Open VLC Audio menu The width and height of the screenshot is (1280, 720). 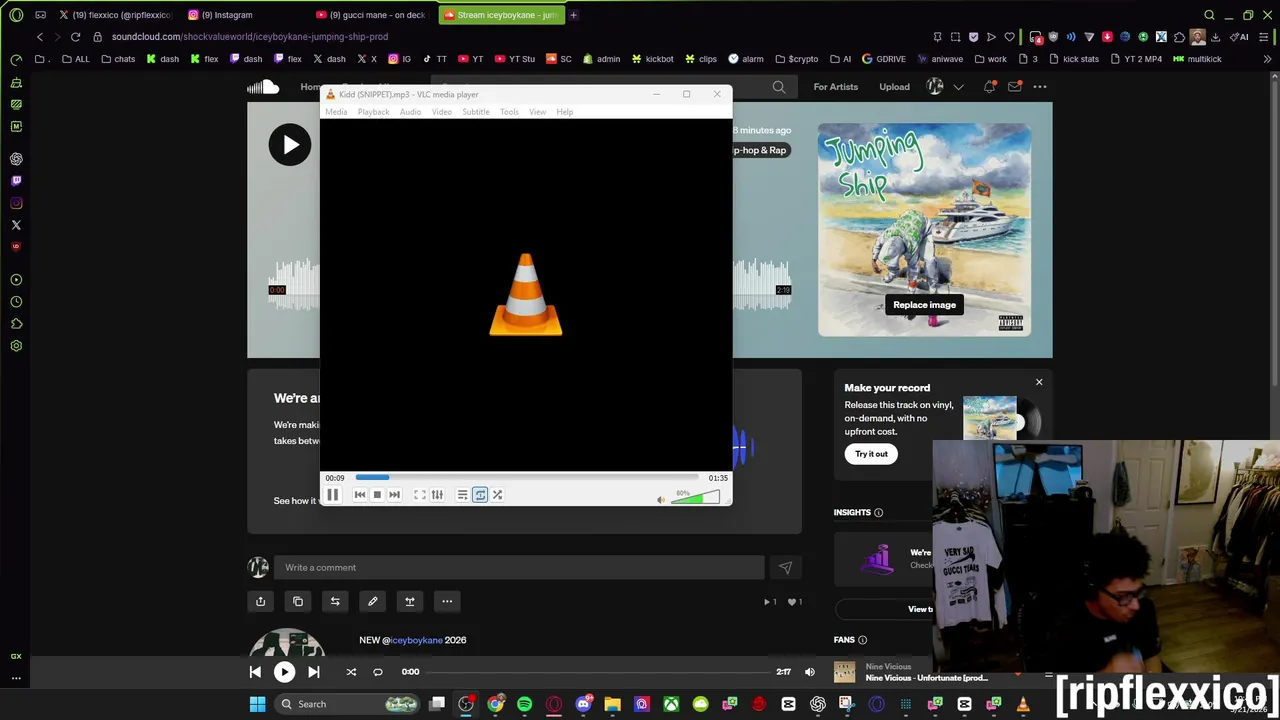pyautogui.click(x=410, y=112)
